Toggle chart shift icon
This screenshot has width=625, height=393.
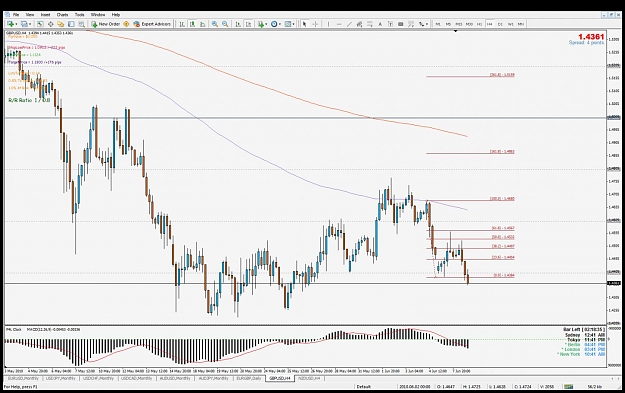(248, 24)
